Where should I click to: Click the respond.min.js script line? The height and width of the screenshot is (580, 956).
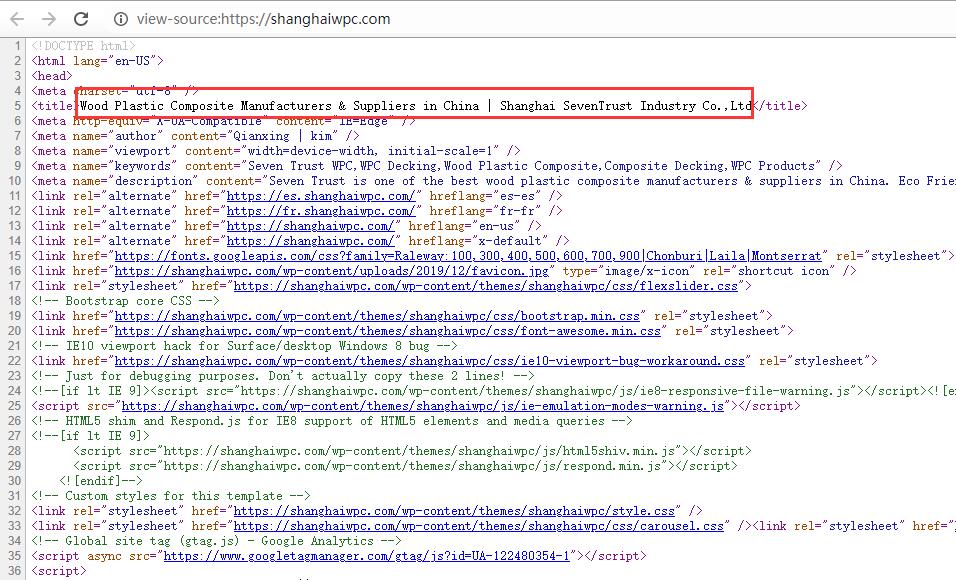405,466
